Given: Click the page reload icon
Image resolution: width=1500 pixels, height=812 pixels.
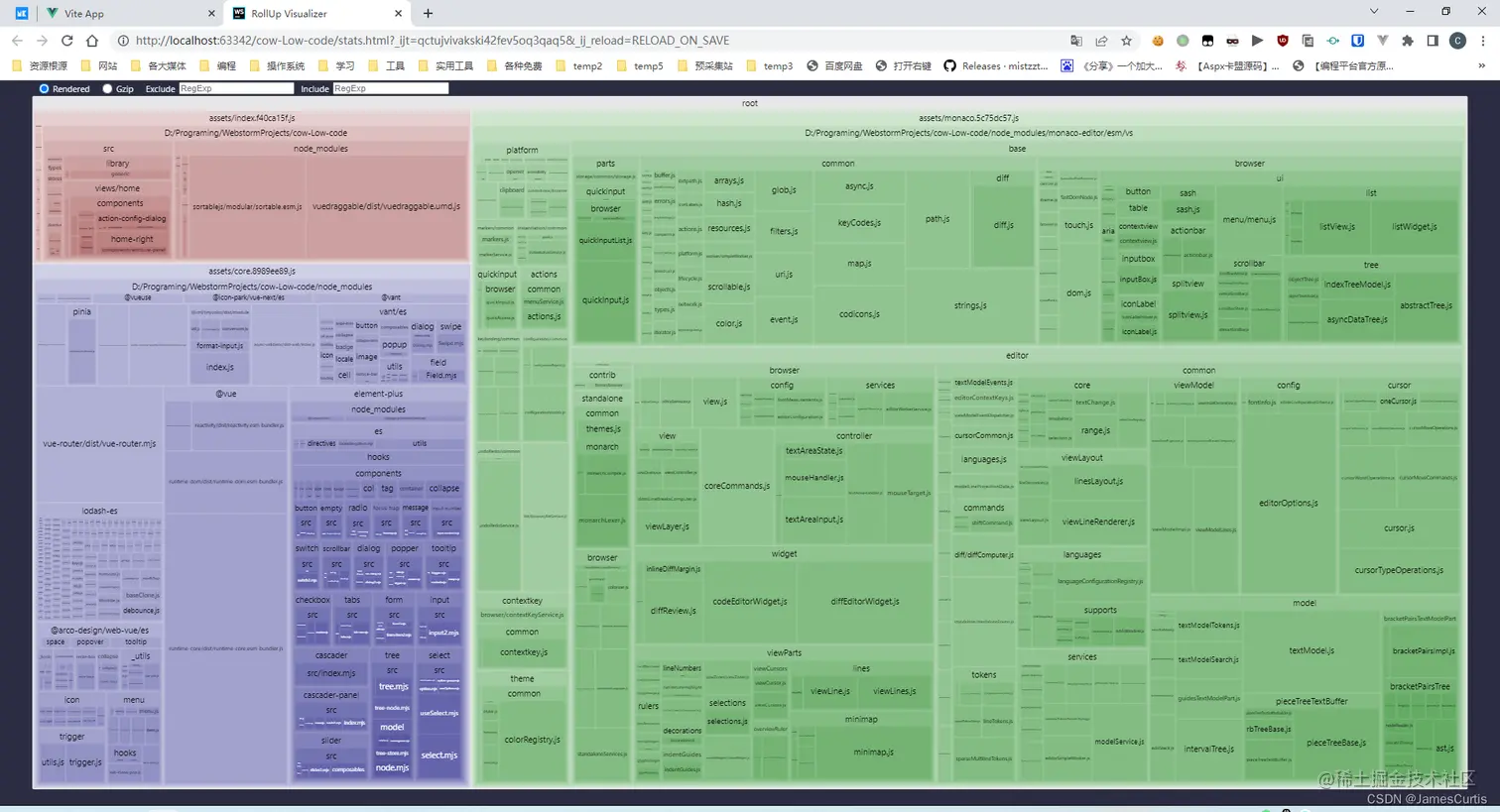Looking at the screenshot, I should coord(66,41).
